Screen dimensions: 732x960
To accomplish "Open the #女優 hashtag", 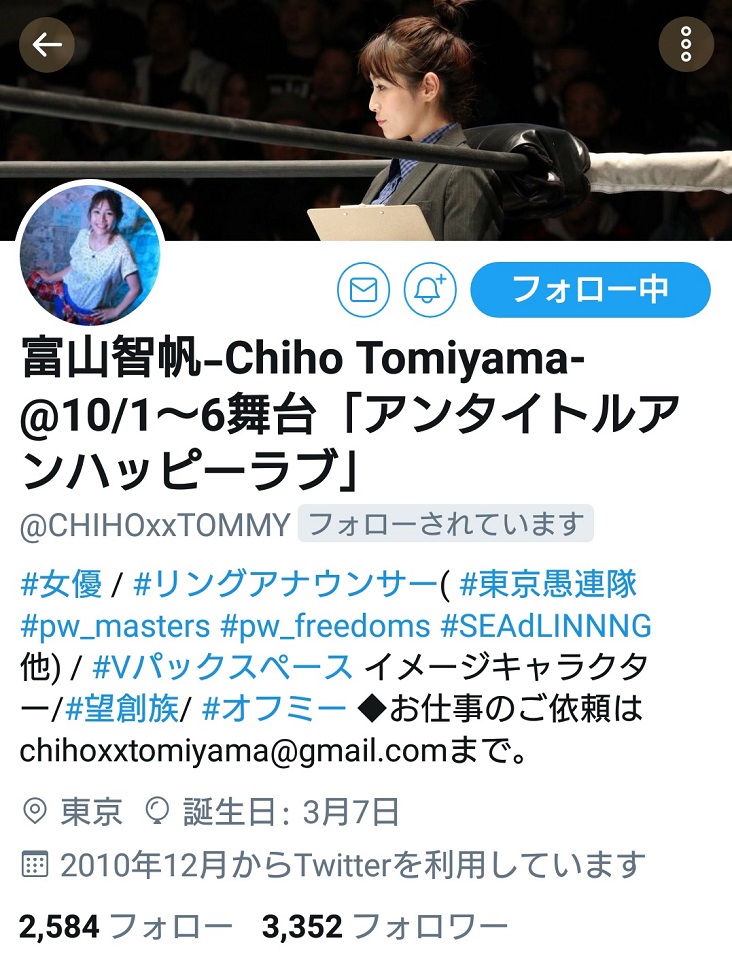I will [x=61, y=583].
